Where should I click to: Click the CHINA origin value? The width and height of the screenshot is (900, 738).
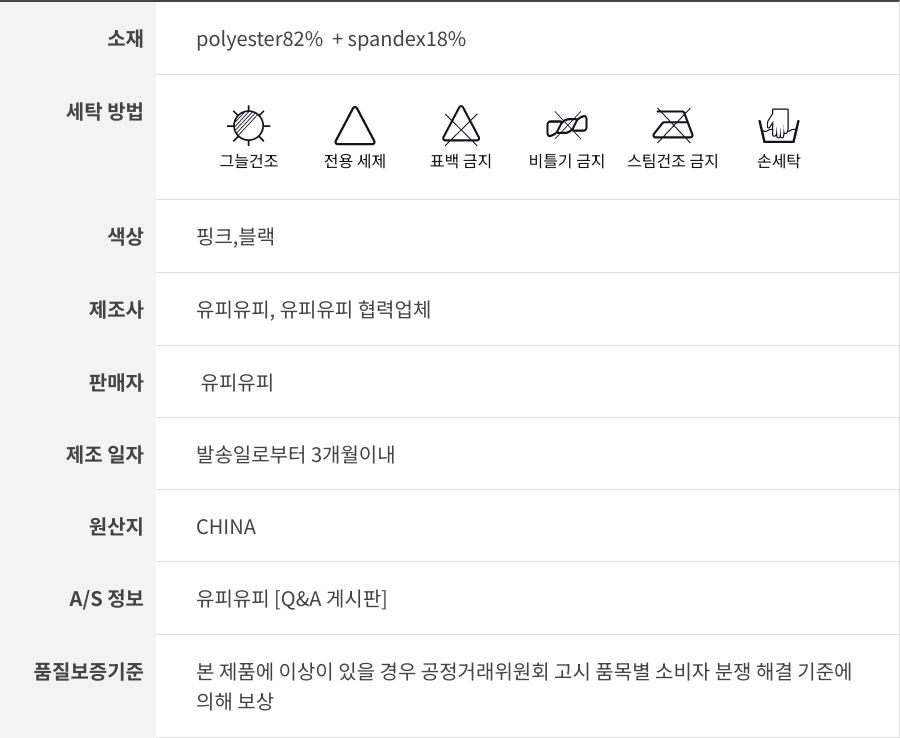[x=226, y=527]
